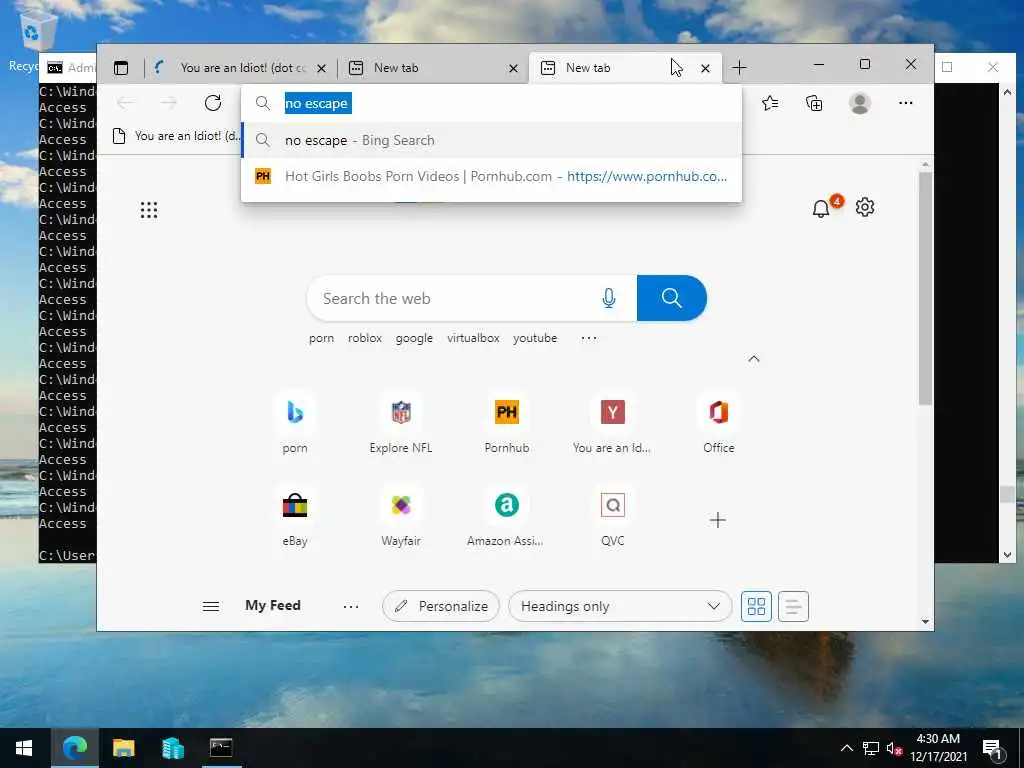Open the Pornhub quick link tile

point(507,424)
